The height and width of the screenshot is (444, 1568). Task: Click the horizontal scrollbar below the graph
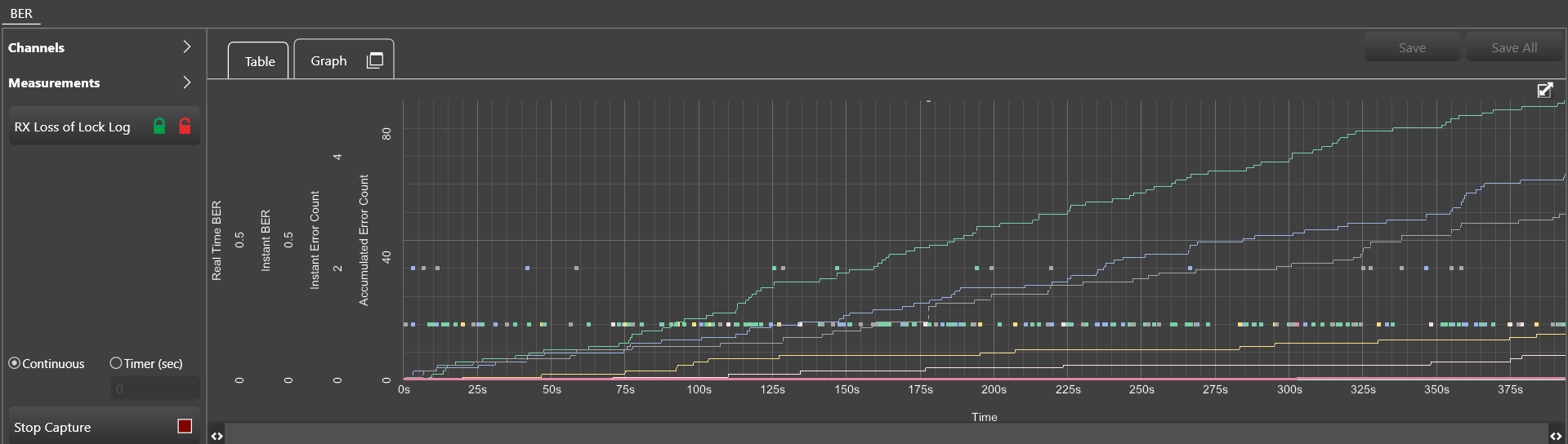coord(886,434)
